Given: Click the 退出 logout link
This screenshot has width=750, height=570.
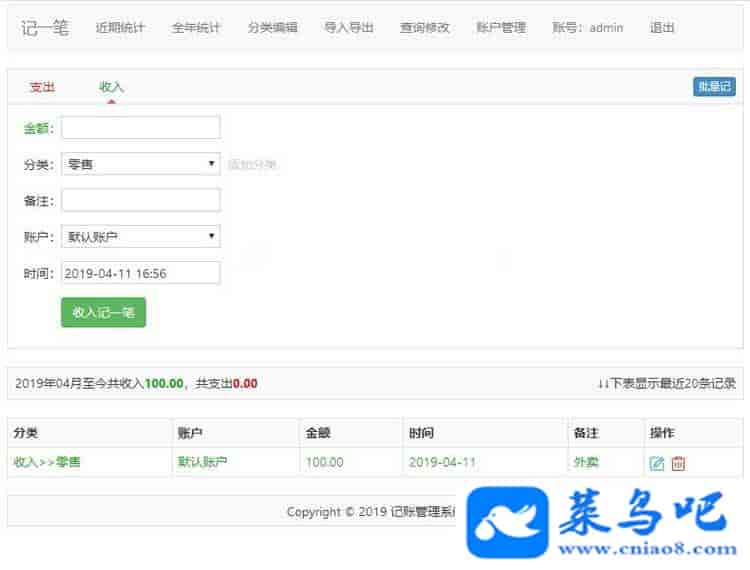Looking at the screenshot, I should [662, 28].
